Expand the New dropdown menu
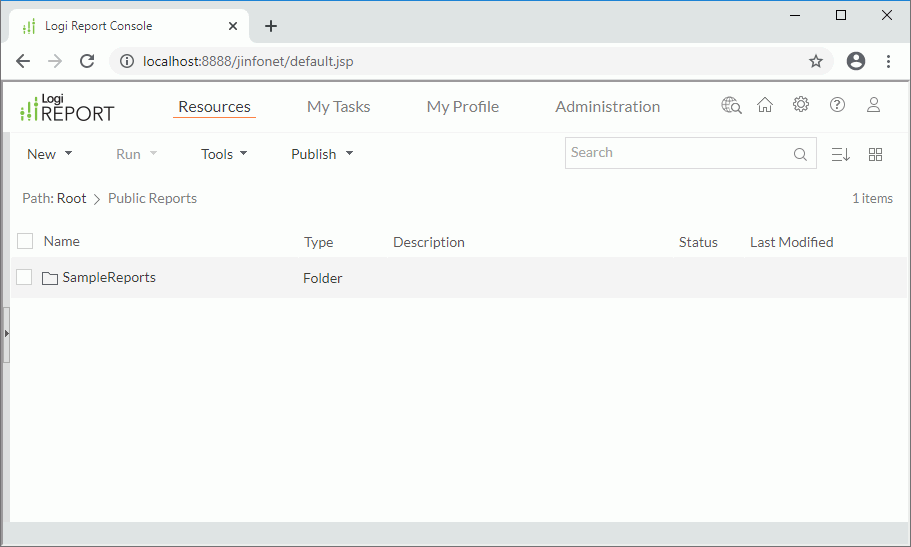 point(49,154)
